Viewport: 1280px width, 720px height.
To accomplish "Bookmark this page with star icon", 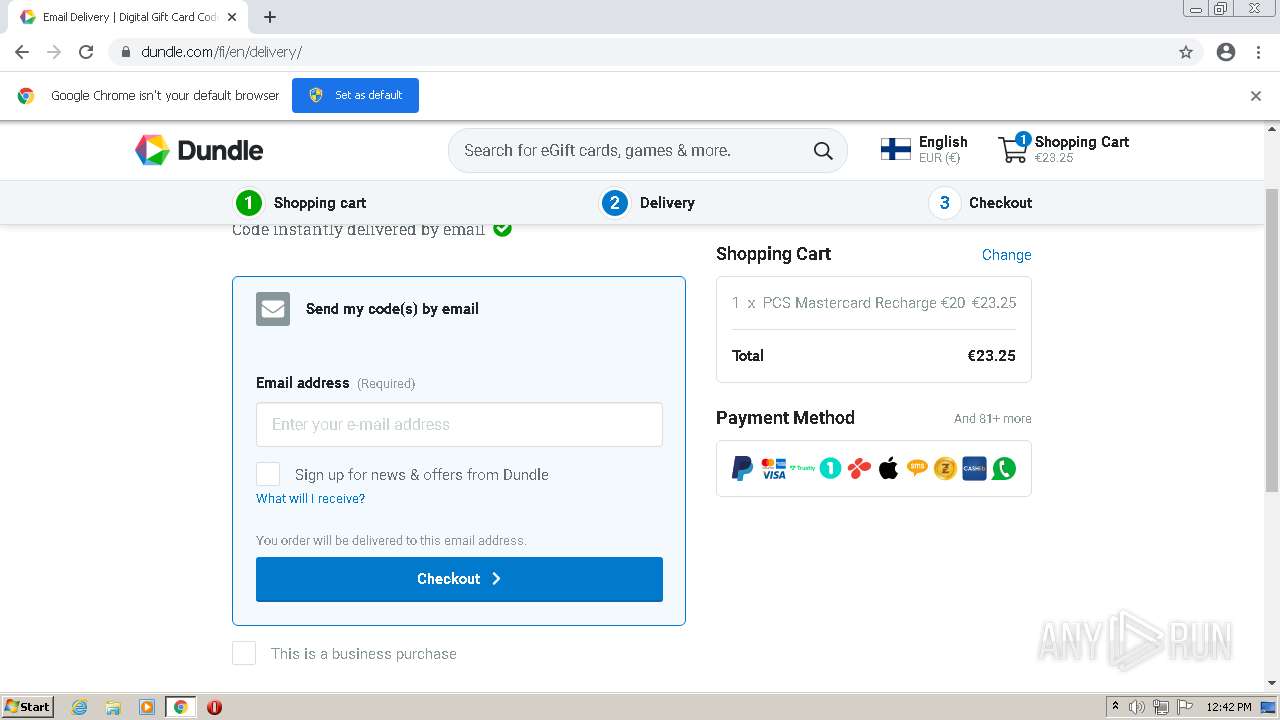I will click(x=1186, y=52).
